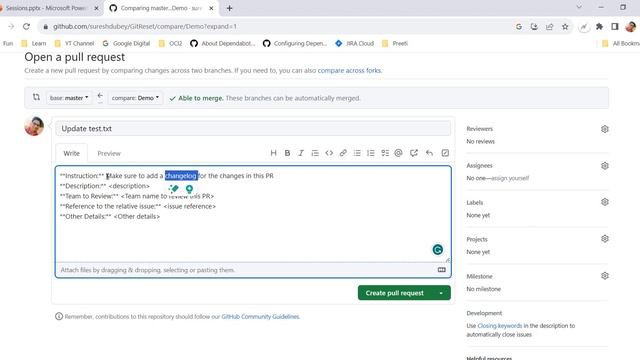Reference an issue with the cross-reference icon
This screenshot has width=640, height=360.
[x=414, y=153]
